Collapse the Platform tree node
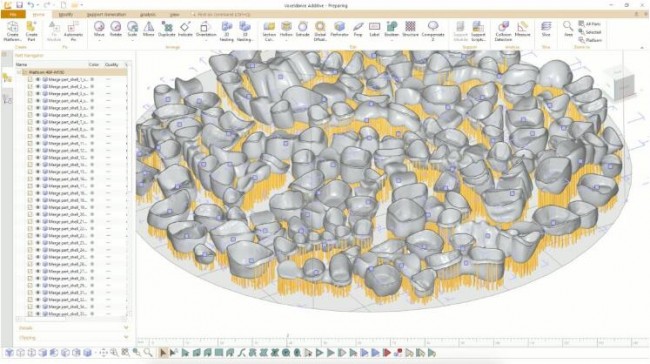 (x=19, y=72)
